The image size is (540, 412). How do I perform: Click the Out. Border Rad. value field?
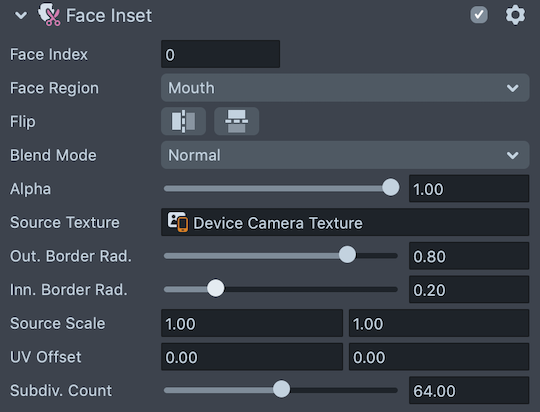(x=469, y=256)
